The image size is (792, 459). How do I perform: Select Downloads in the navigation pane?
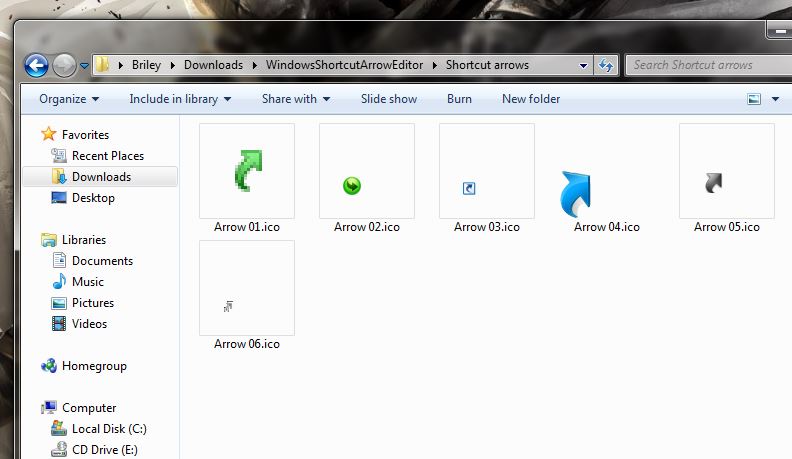[x=100, y=177]
